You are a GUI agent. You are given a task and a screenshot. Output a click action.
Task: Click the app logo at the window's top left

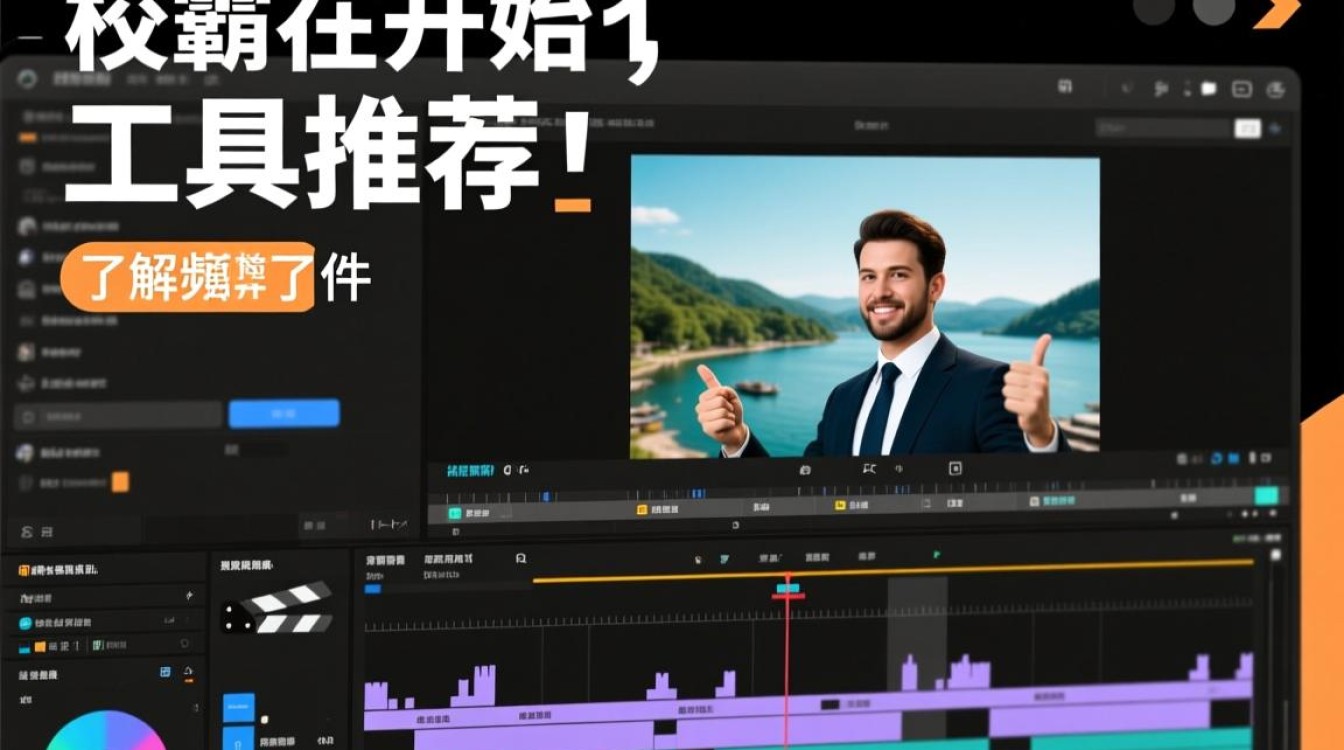pos(27,78)
